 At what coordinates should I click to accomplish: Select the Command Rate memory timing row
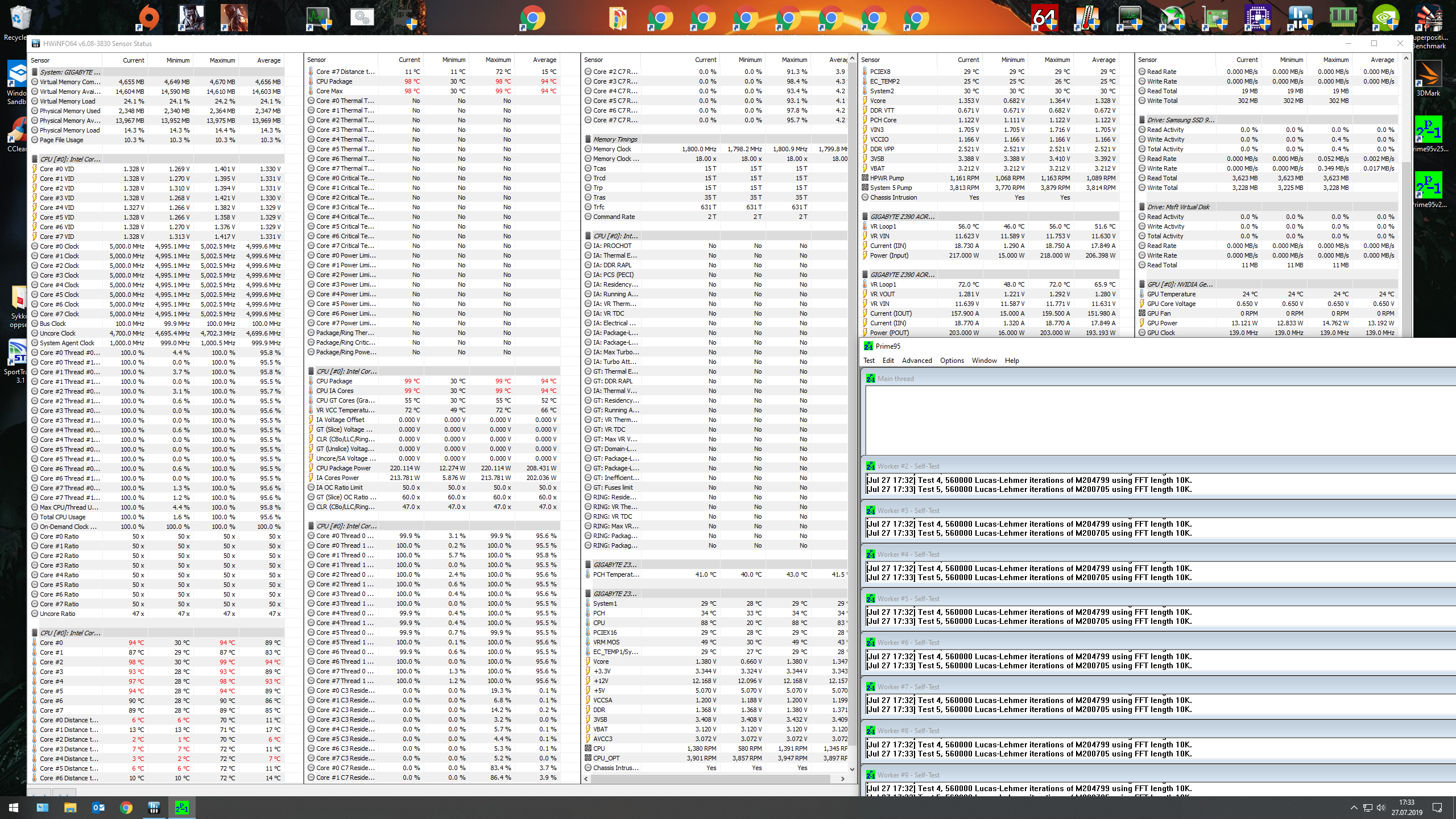click(715, 217)
